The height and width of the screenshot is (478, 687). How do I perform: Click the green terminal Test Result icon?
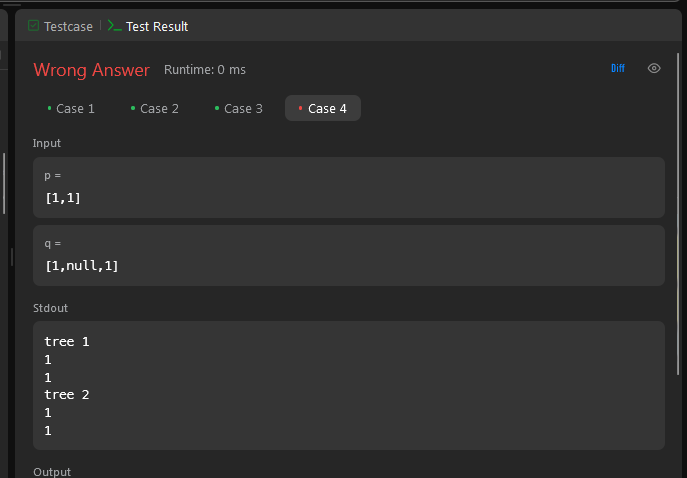115,26
